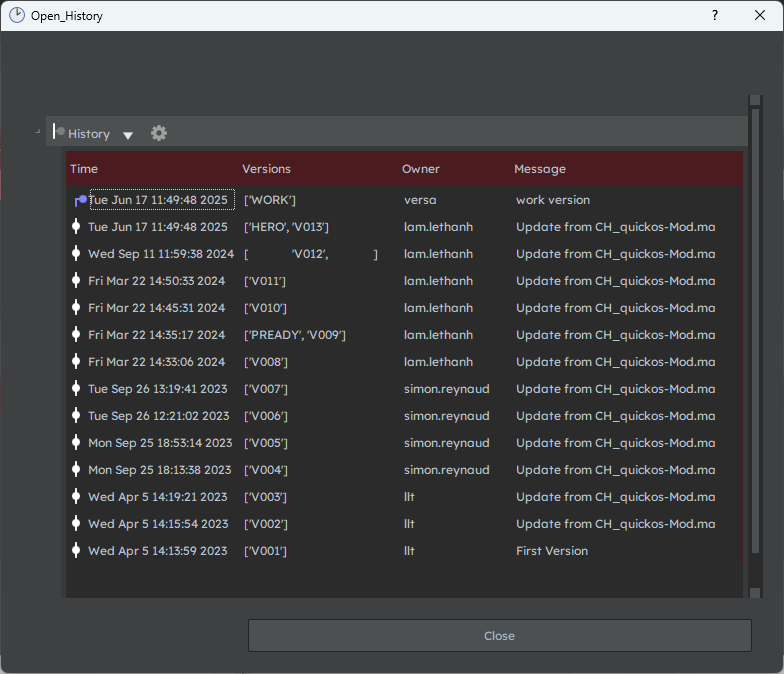Image resolution: width=784 pixels, height=674 pixels.
Task: Select timestamp Fri Mar 22 14:45:31 2024
Action: coord(156,308)
